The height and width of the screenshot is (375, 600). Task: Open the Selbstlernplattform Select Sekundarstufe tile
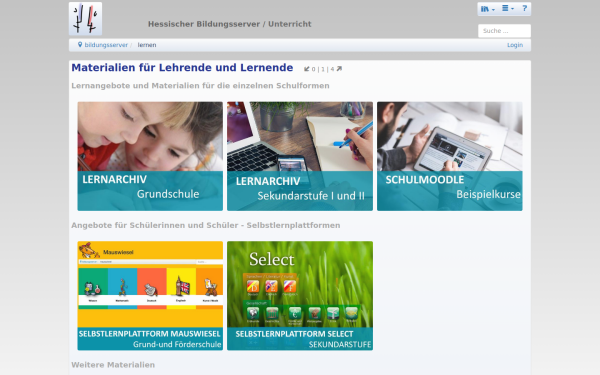tap(300, 295)
